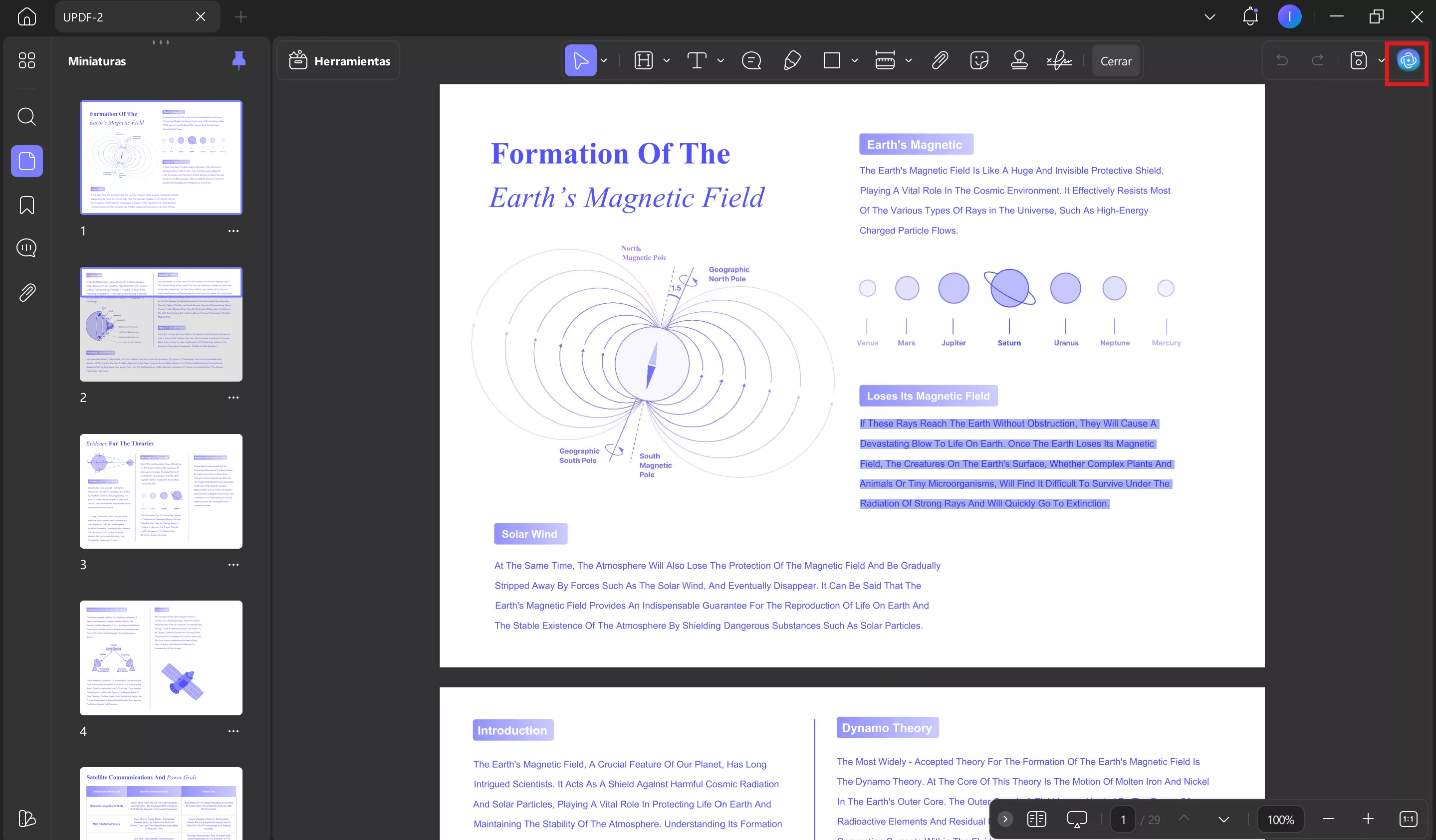Expand the measurement tool options arrow
This screenshot has height=840, width=1436.
coord(908,60)
